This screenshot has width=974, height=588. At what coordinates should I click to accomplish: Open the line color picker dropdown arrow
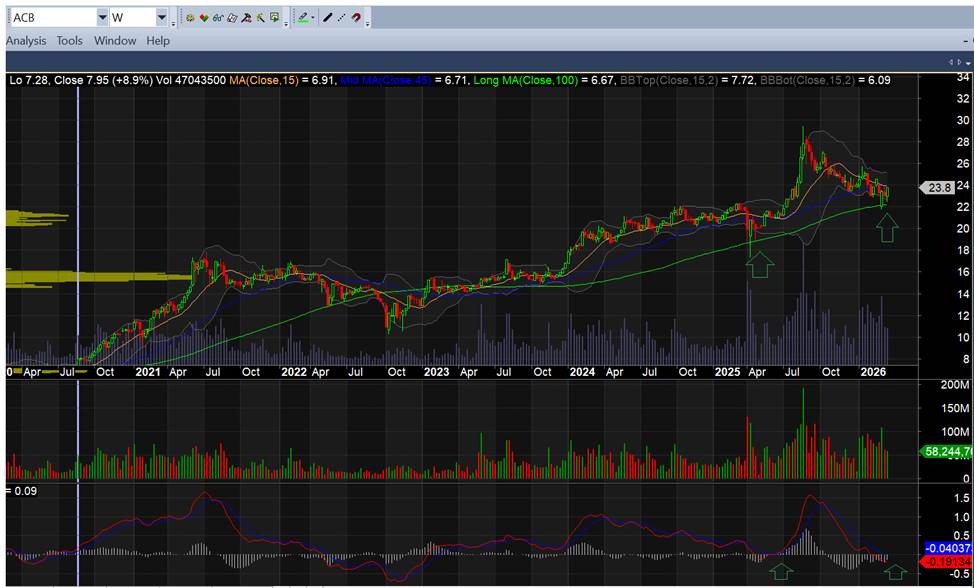click(x=313, y=18)
